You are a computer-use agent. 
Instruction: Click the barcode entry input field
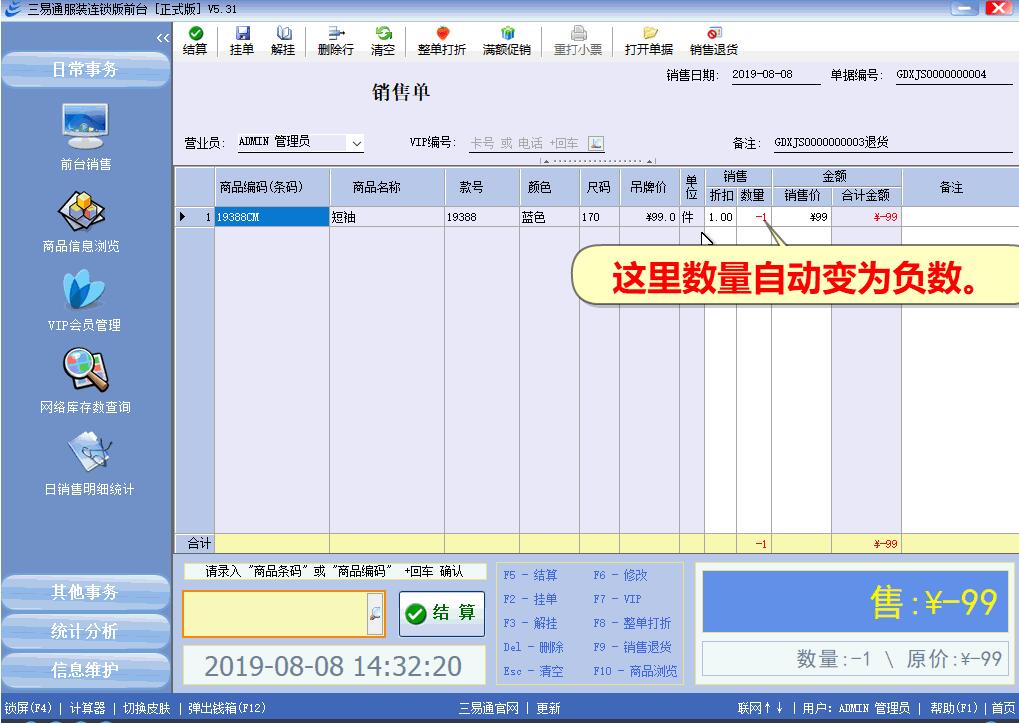coord(274,614)
